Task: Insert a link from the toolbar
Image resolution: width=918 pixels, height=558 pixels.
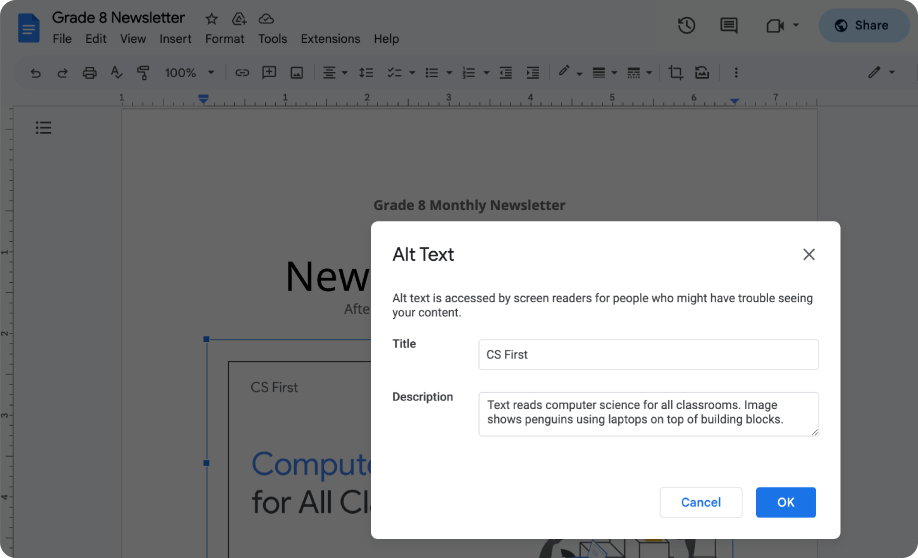Action: [x=242, y=73]
